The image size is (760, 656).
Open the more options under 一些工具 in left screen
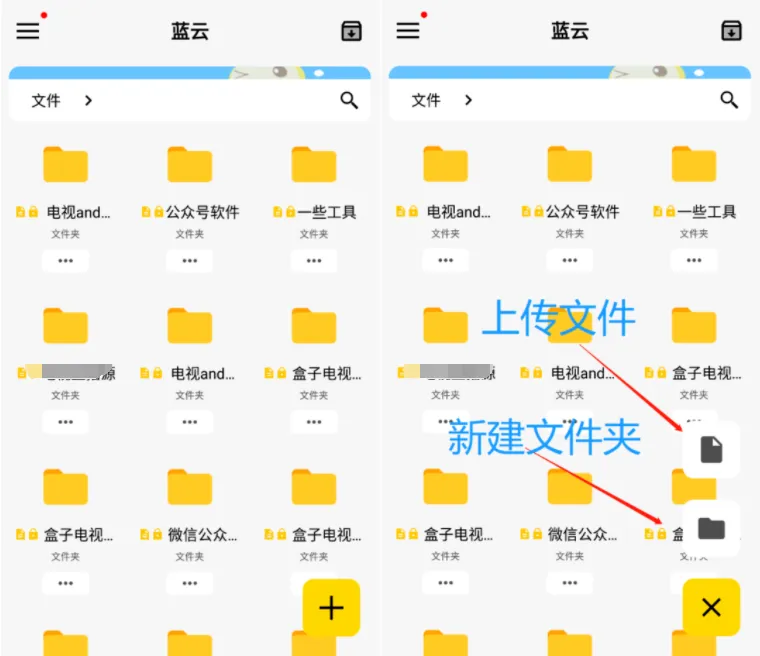point(314,261)
